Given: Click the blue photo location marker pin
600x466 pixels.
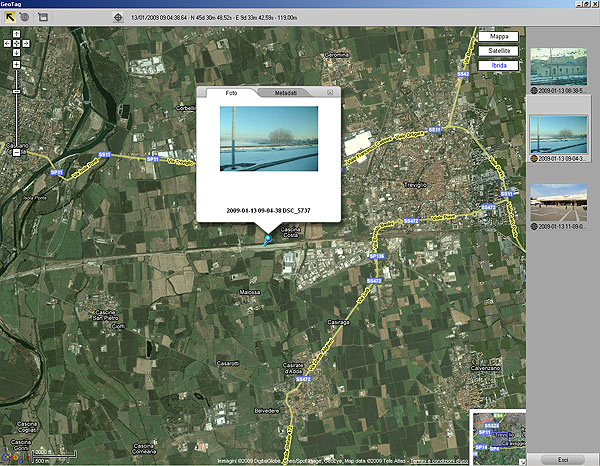Looking at the screenshot, I should (x=268, y=240).
